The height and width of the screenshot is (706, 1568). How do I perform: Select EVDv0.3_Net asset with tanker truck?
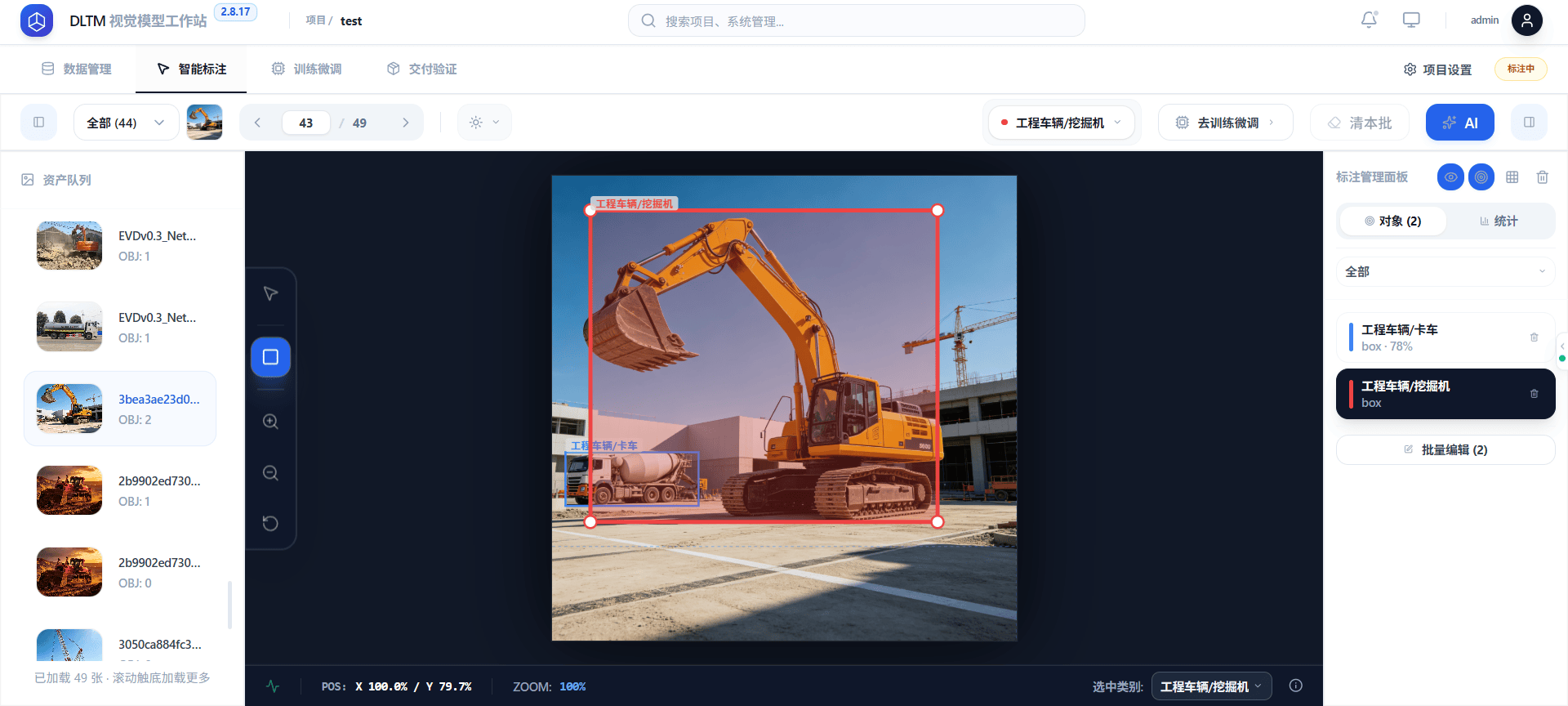click(121, 327)
